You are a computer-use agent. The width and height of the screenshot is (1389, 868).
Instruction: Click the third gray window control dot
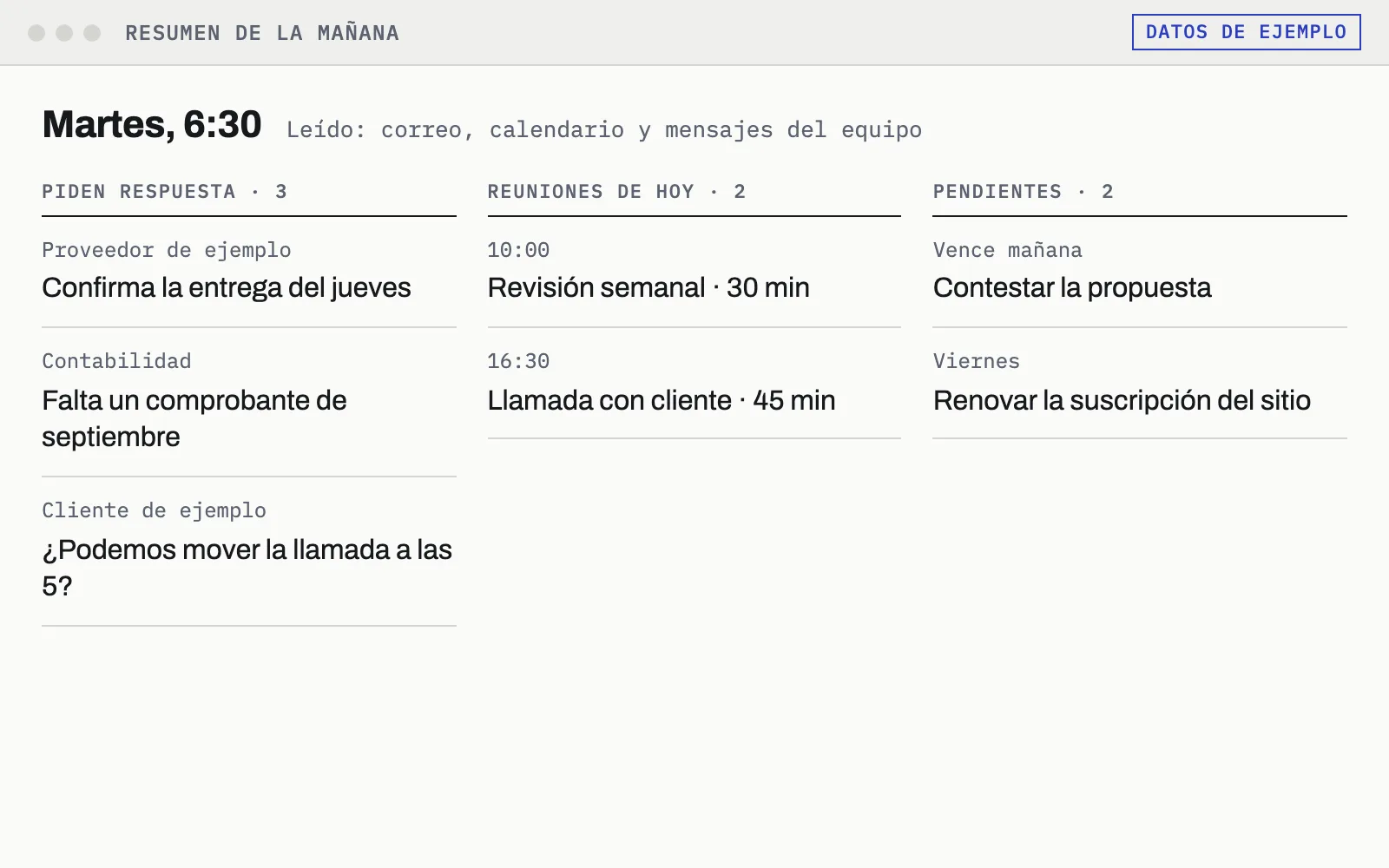[x=92, y=33]
